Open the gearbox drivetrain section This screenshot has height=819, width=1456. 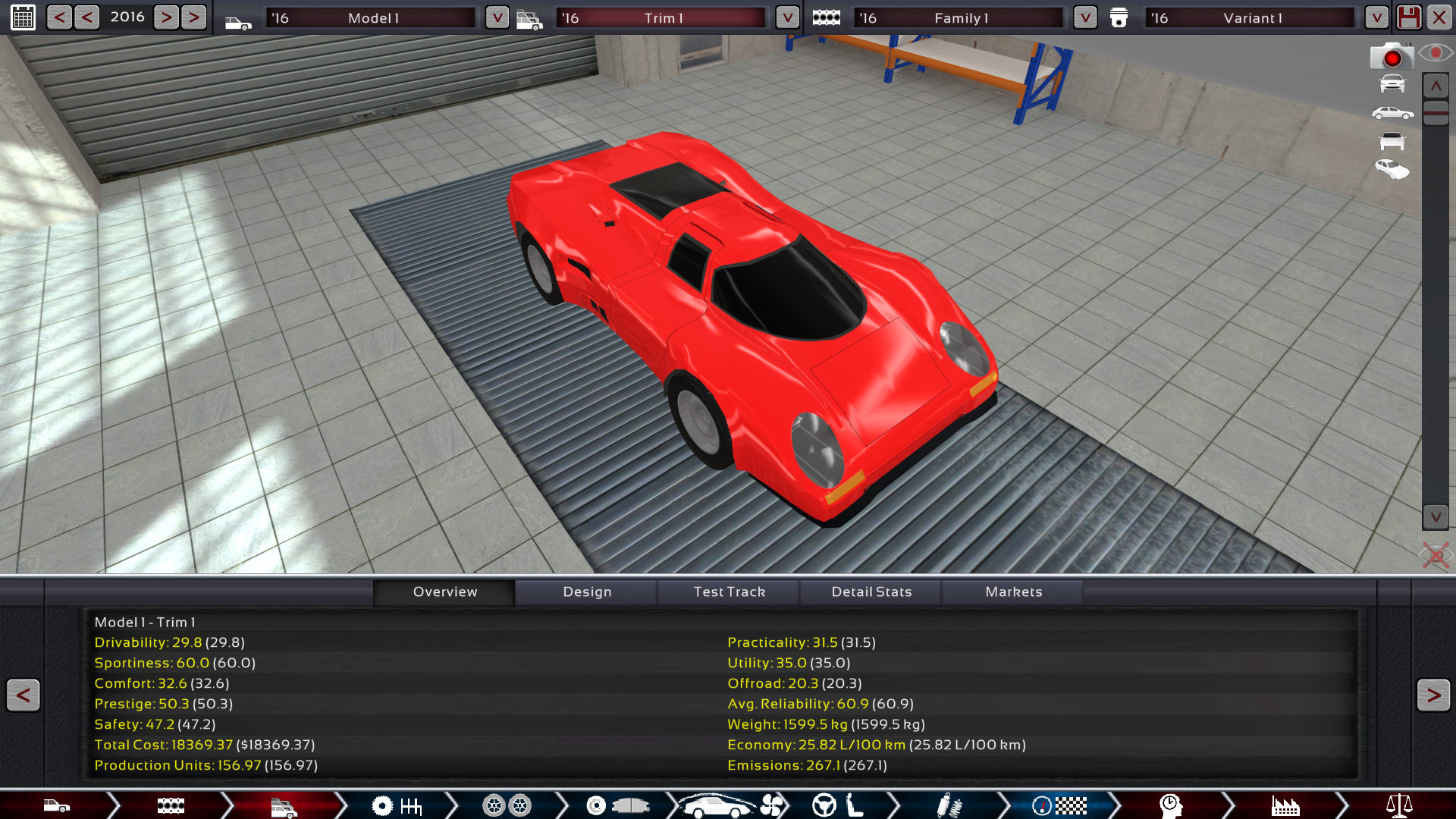coord(397,805)
